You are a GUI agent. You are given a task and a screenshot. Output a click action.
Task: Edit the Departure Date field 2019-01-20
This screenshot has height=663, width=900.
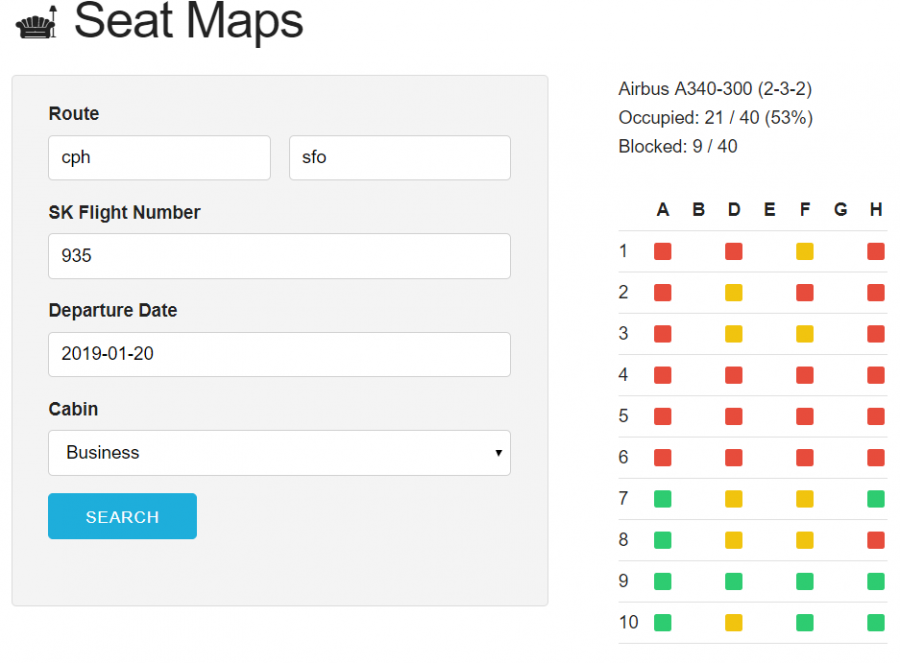[x=279, y=354]
